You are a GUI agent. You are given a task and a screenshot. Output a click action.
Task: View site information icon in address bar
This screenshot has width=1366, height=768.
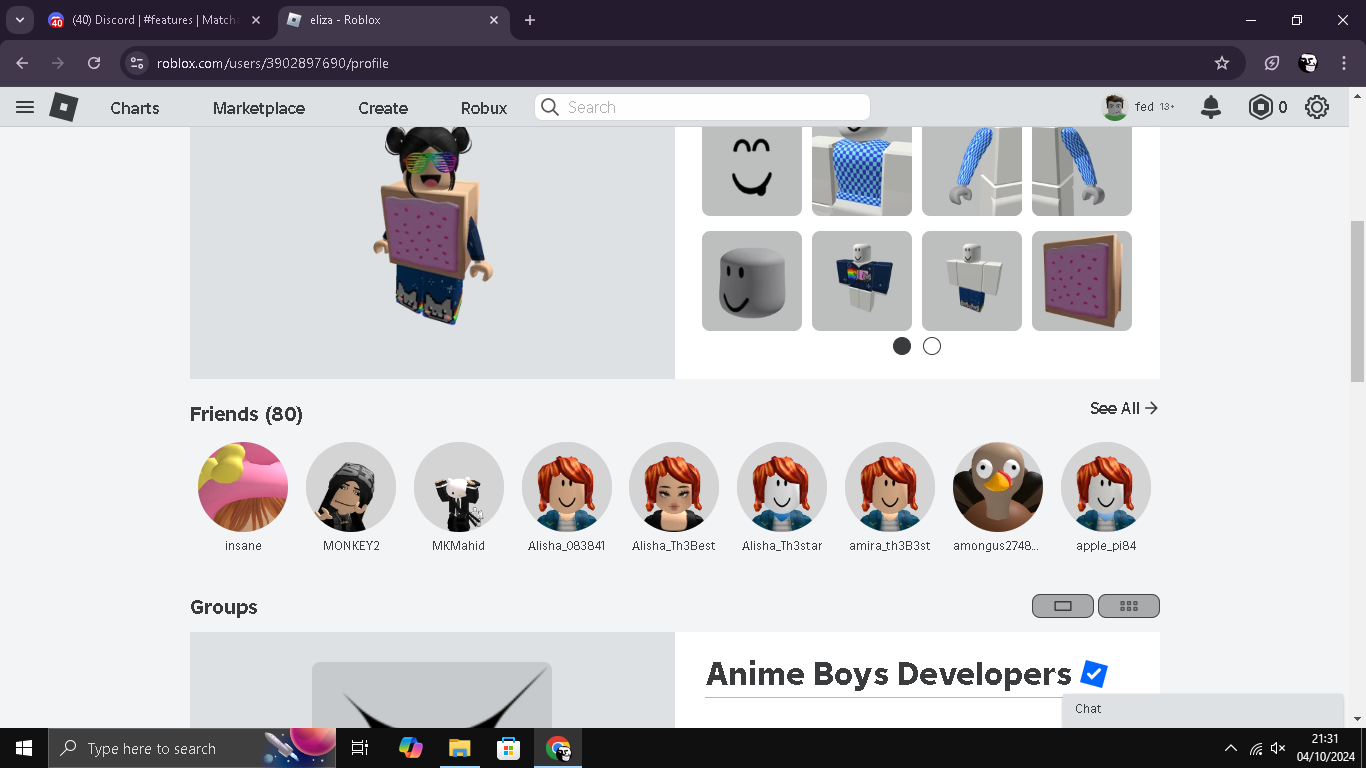138,63
